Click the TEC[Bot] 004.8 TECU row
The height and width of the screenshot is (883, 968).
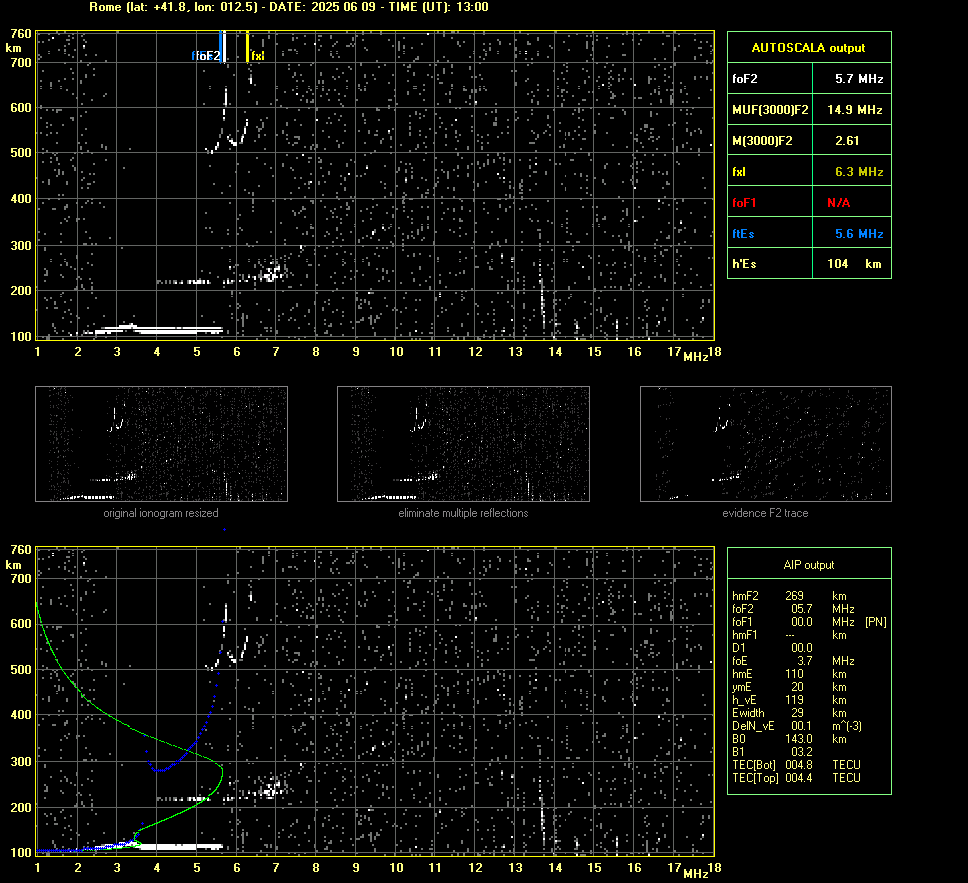point(796,764)
